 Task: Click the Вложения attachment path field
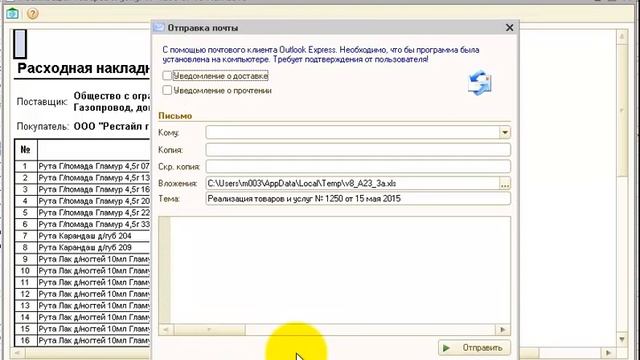[x=352, y=183]
